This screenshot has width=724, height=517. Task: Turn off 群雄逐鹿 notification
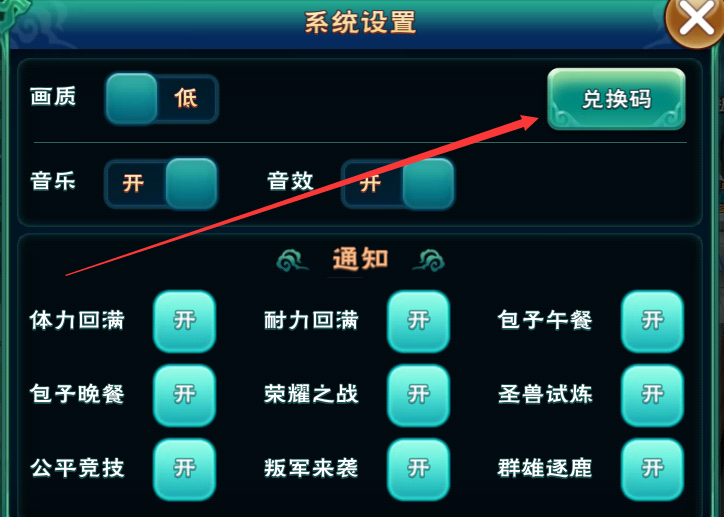point(652,469)
